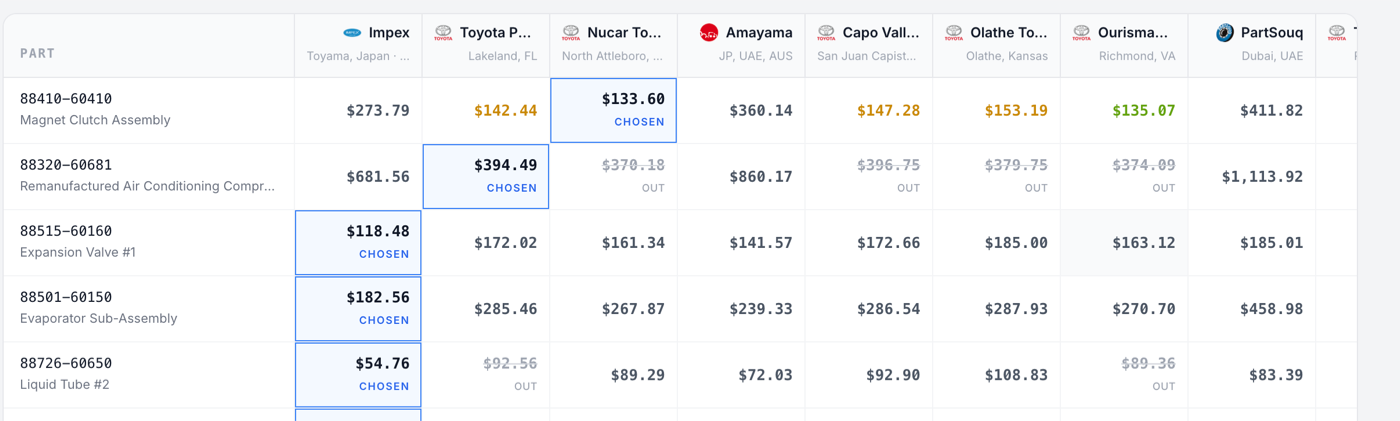Click the Toyota logo beside Capo Vall...
1400x421 pixels.
(826, 33)
